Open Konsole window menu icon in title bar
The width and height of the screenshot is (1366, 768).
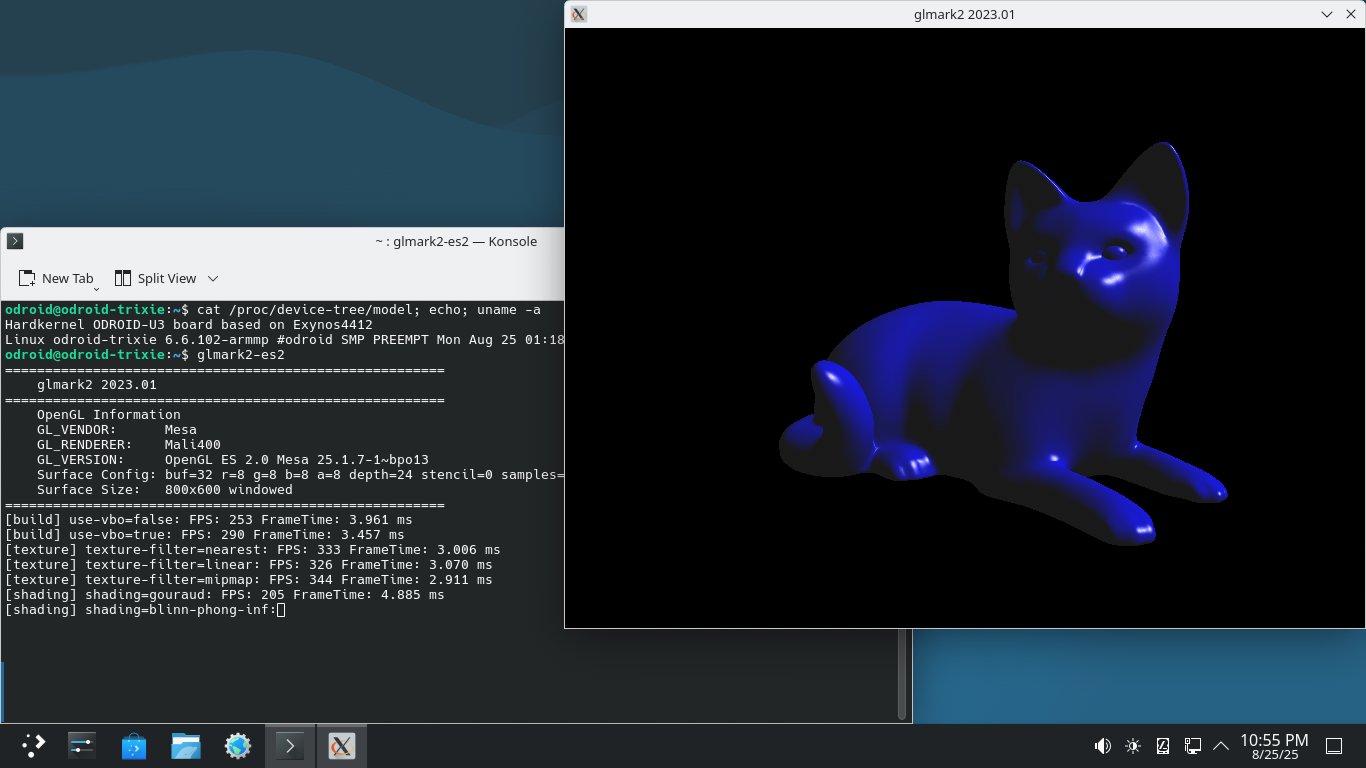(15, 241)
